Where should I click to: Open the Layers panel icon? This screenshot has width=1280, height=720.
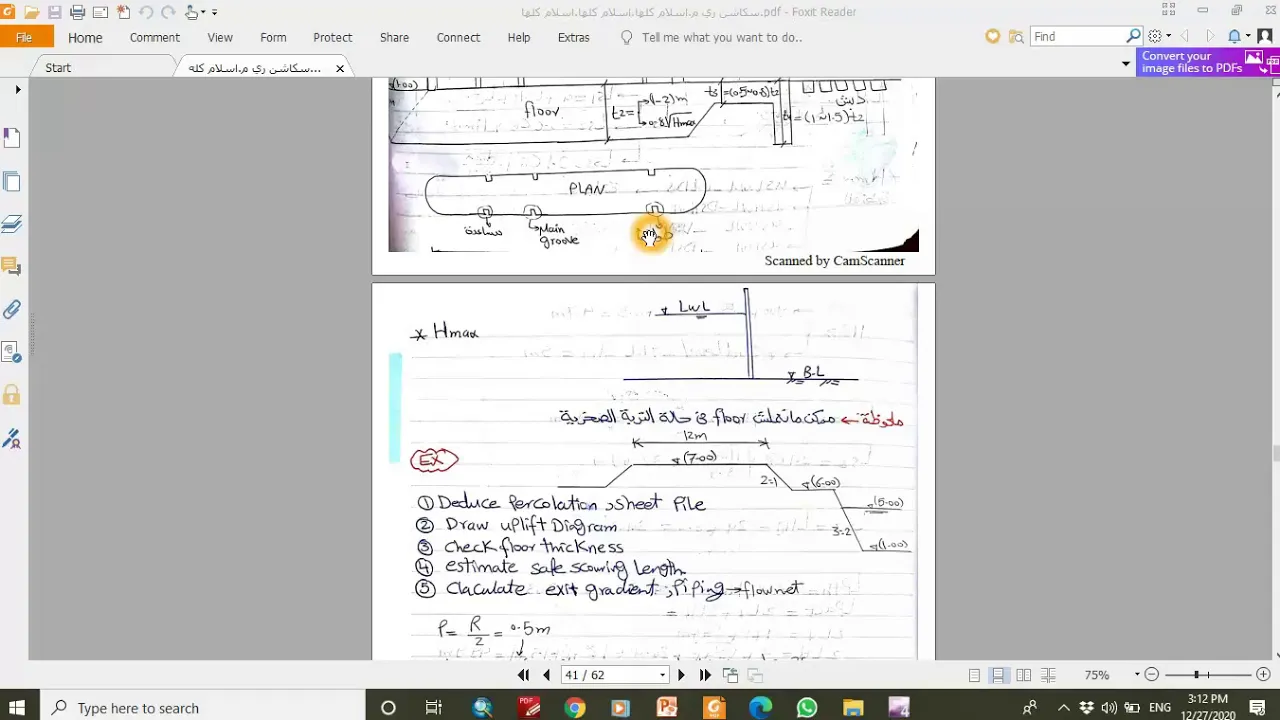[x=12, y=224]
